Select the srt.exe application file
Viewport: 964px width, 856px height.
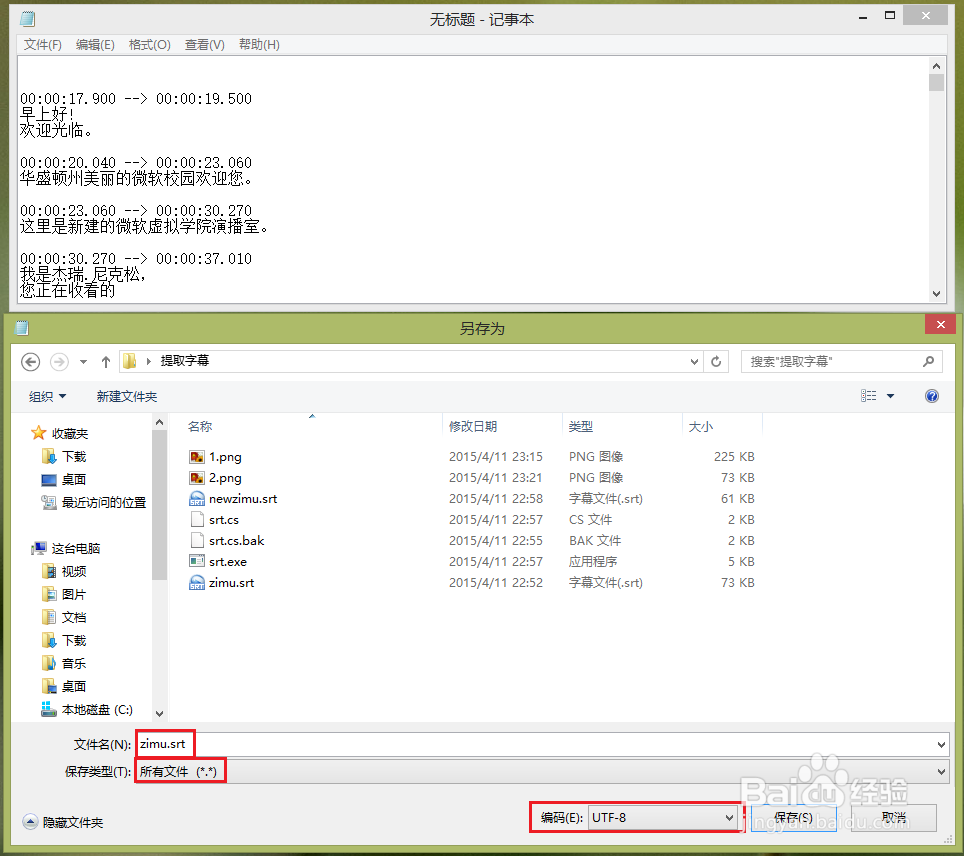tap(227, 561)
